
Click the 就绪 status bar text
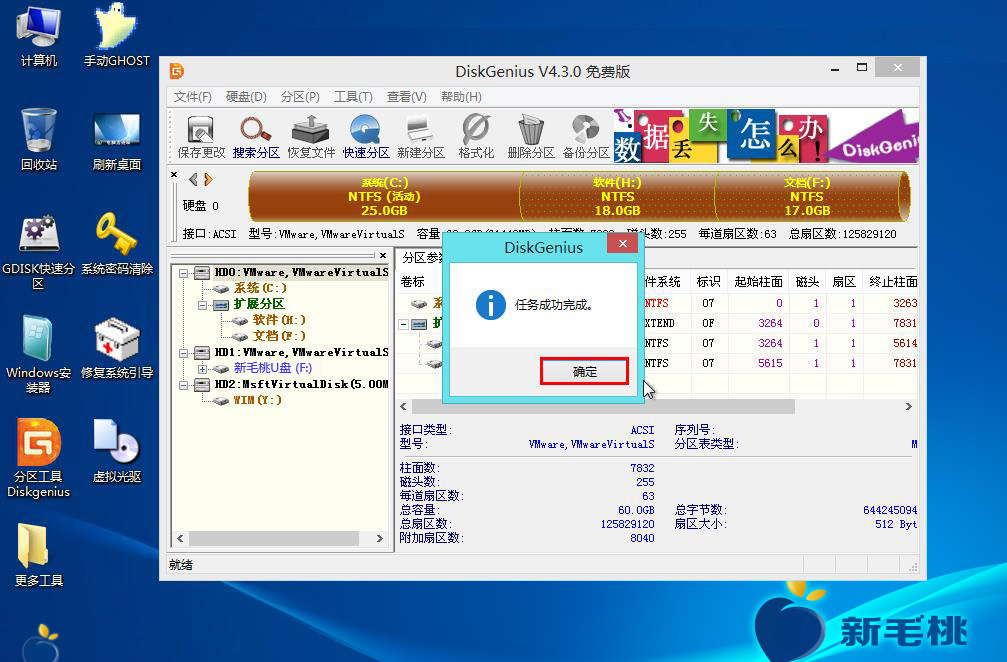tap(180, 565)
